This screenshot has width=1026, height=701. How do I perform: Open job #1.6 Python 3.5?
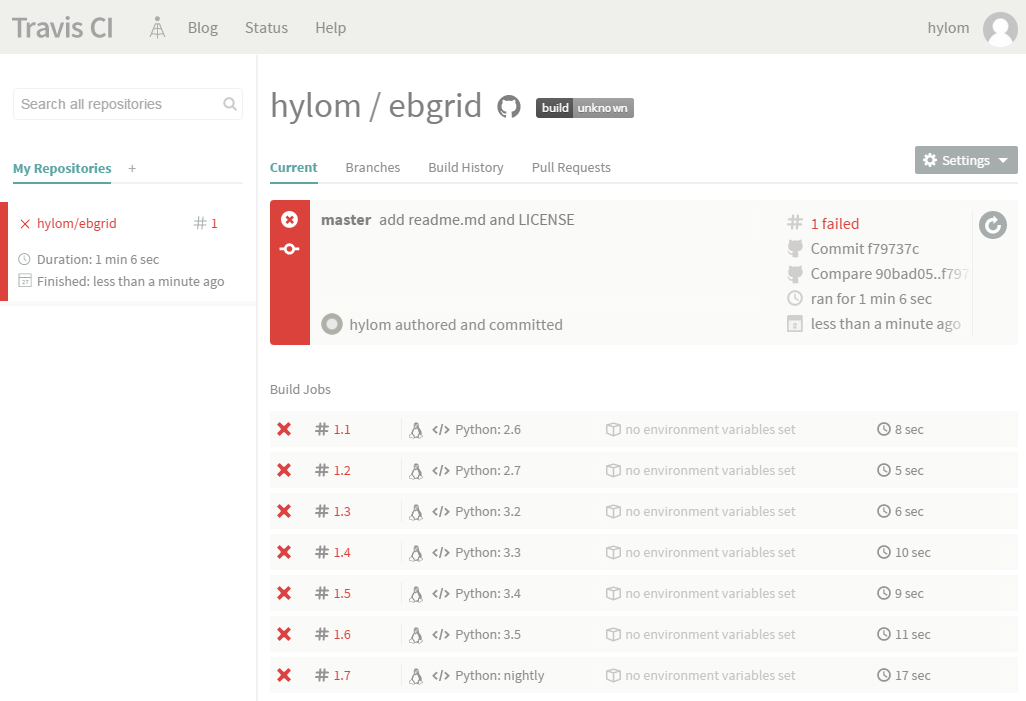(x=643, y=634)
